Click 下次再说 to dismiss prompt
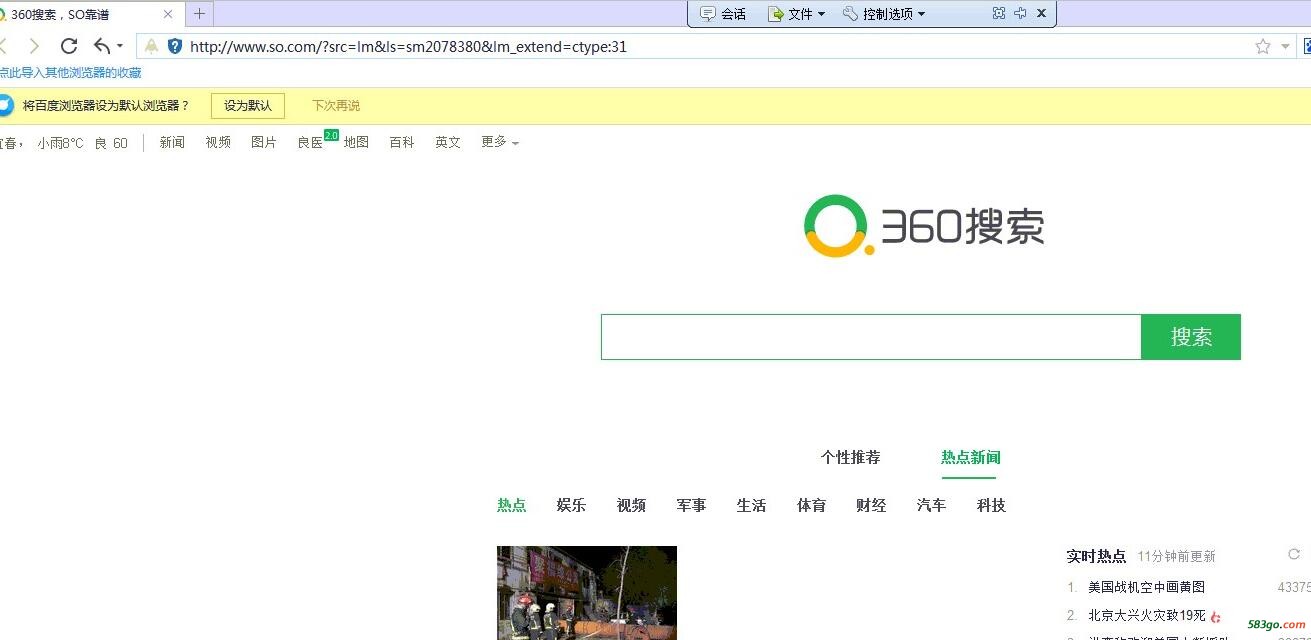The image size is (1311, 640). coord(336,106)
